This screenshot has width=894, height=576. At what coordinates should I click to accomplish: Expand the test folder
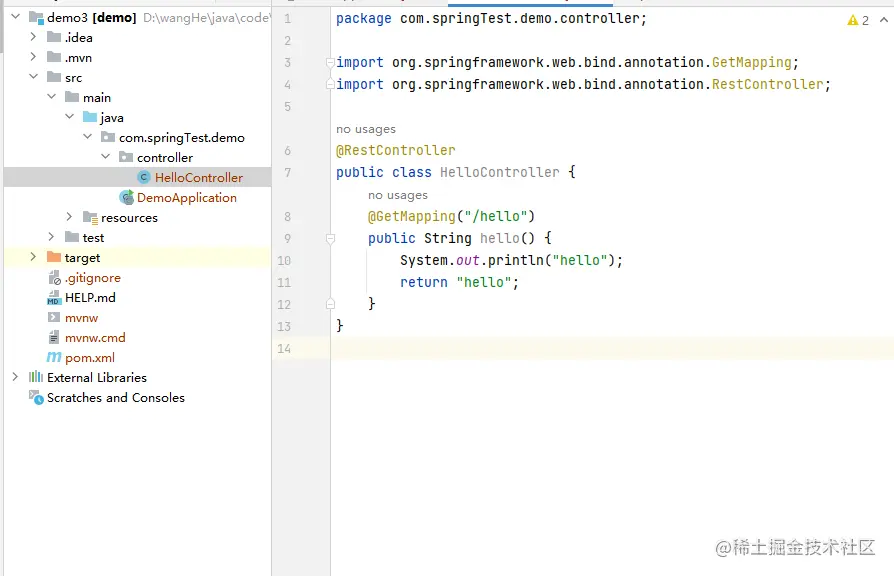[x=51, y=237]
